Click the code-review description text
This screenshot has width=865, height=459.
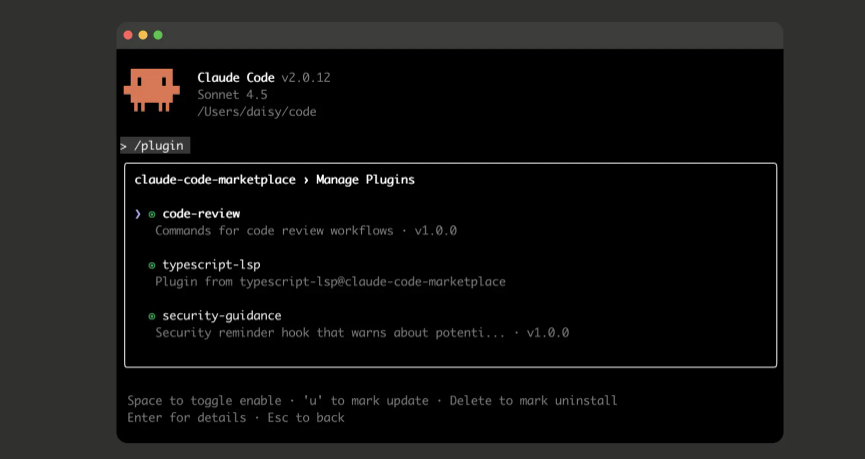pos(305,230)
